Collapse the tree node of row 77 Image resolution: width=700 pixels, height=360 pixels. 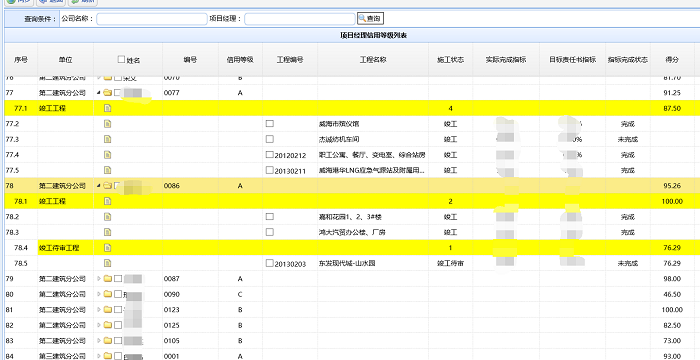[x=99, y=93]
